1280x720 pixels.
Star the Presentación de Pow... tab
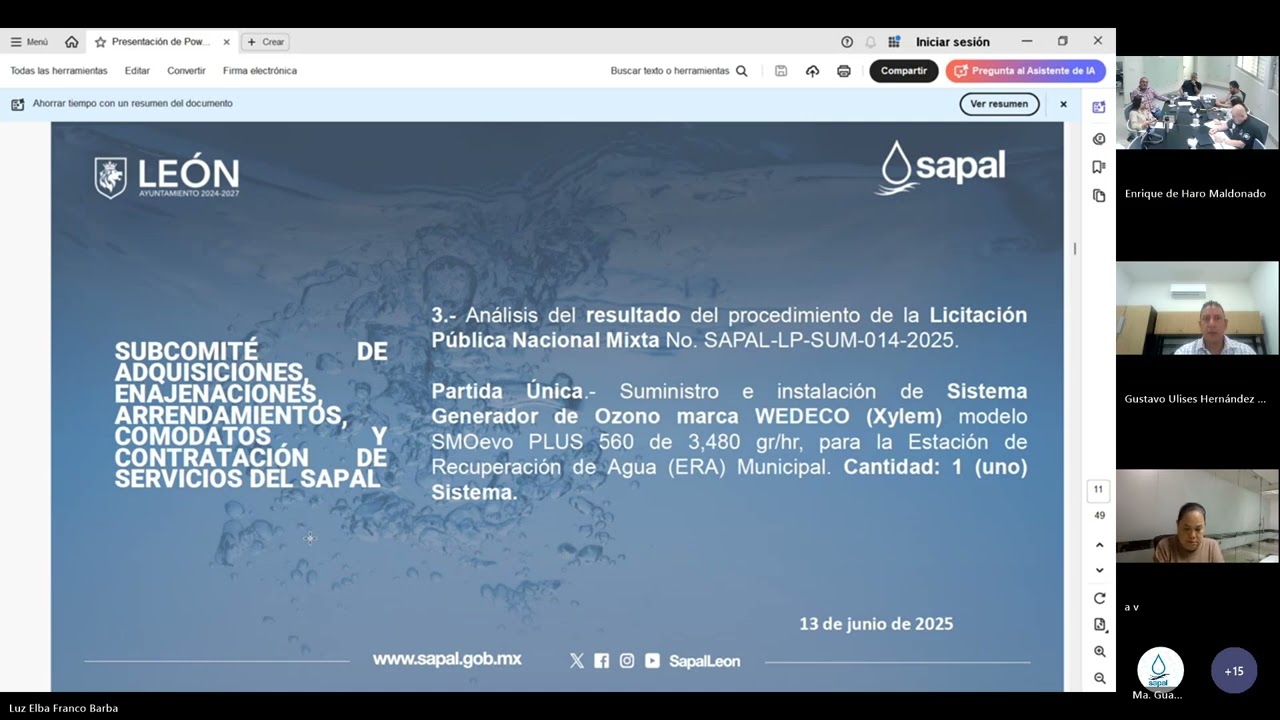[100, 42]
